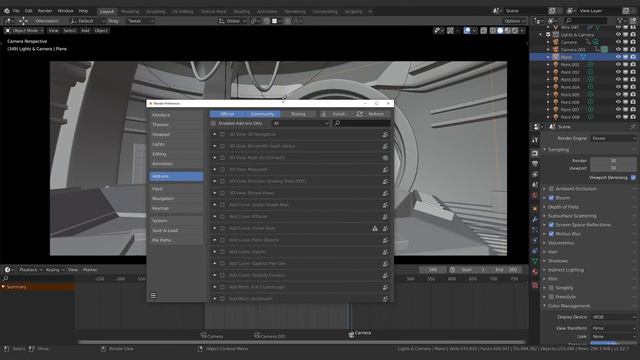
Task: Open the Keymap category in Preferences
Action: (x=176, y=208)
